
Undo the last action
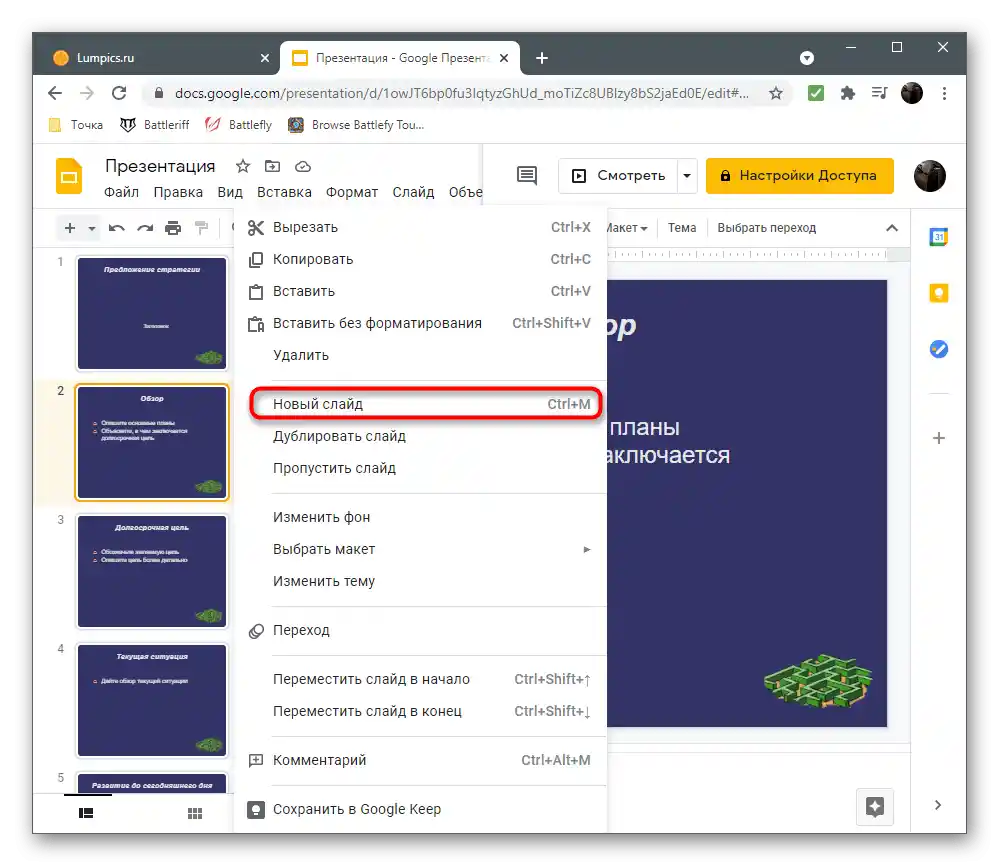click(x=117, y=228)
